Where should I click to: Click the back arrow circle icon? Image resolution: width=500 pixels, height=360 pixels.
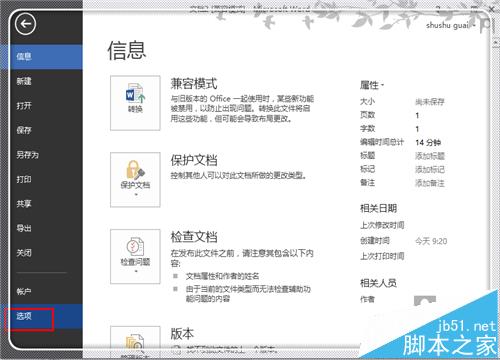(x=25, y=23)
